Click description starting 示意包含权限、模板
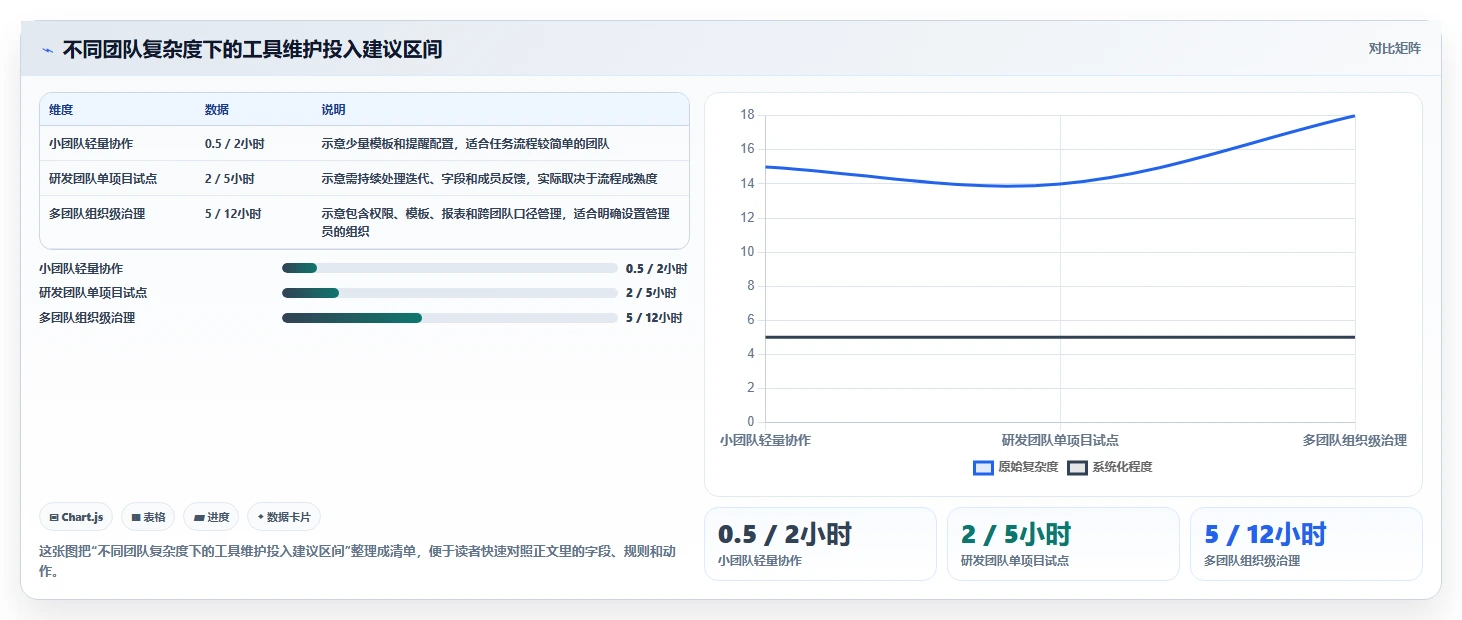1462x620 pixels. [x=495, y=223]
